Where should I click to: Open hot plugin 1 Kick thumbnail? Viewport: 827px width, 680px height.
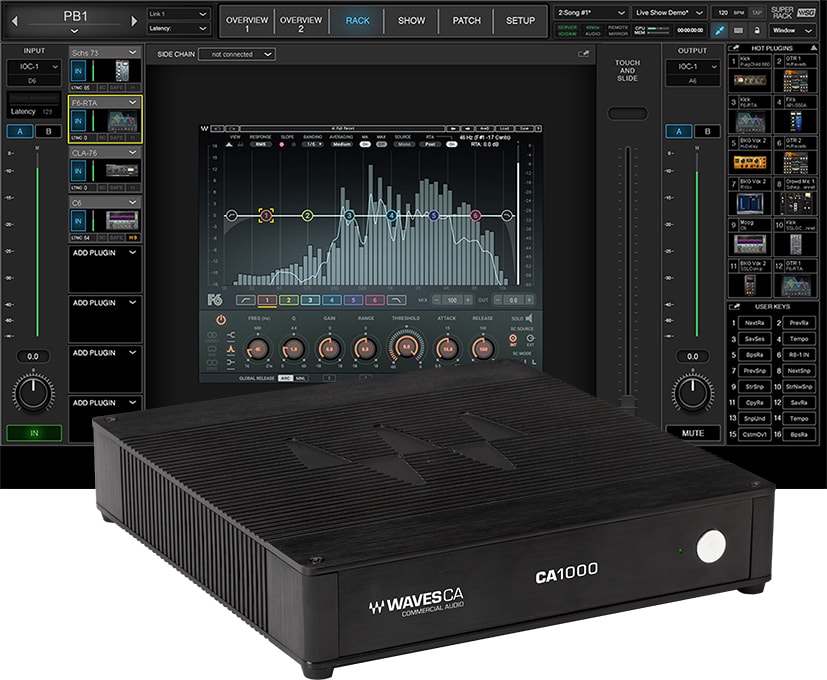[x=749, y=80]
